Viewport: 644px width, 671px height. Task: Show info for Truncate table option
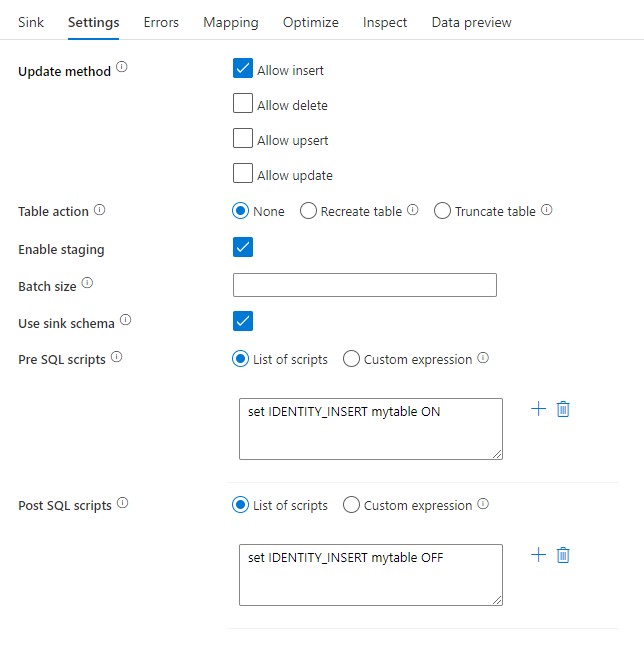[547, 211]
